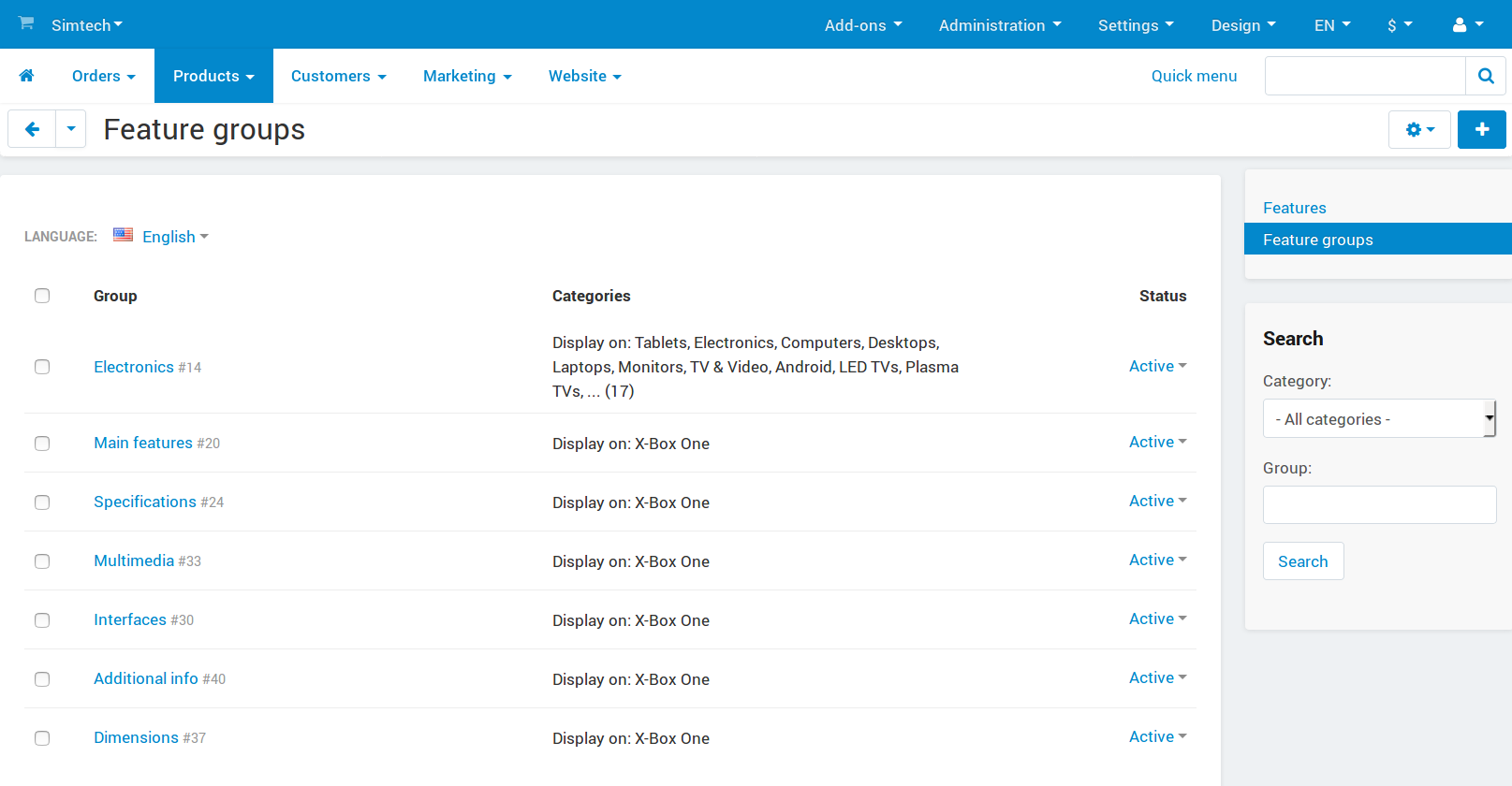Focus the Group search input field

point(1379,504)
